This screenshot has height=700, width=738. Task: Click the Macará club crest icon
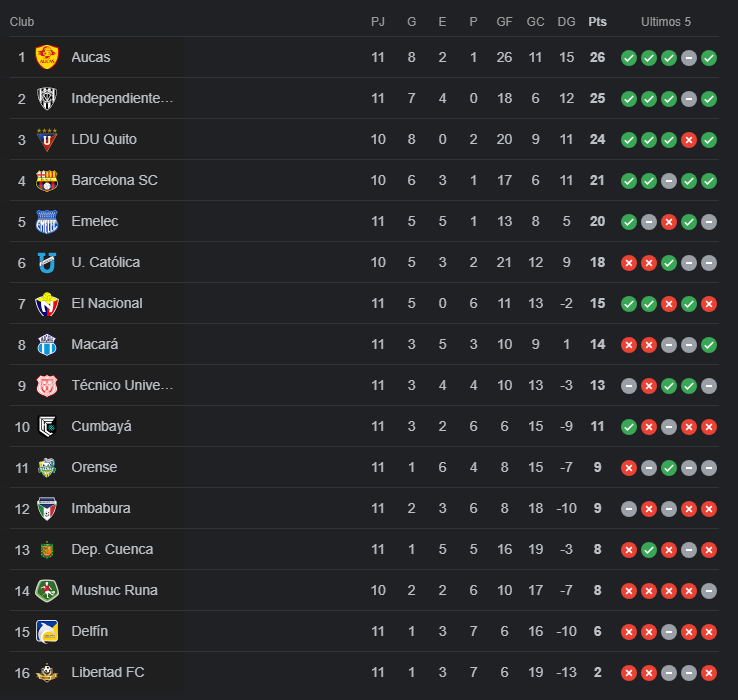(x=47, y=344)
